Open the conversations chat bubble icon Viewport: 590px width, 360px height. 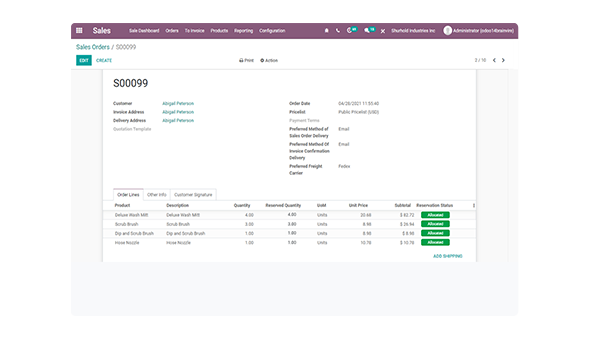[367, 30]
